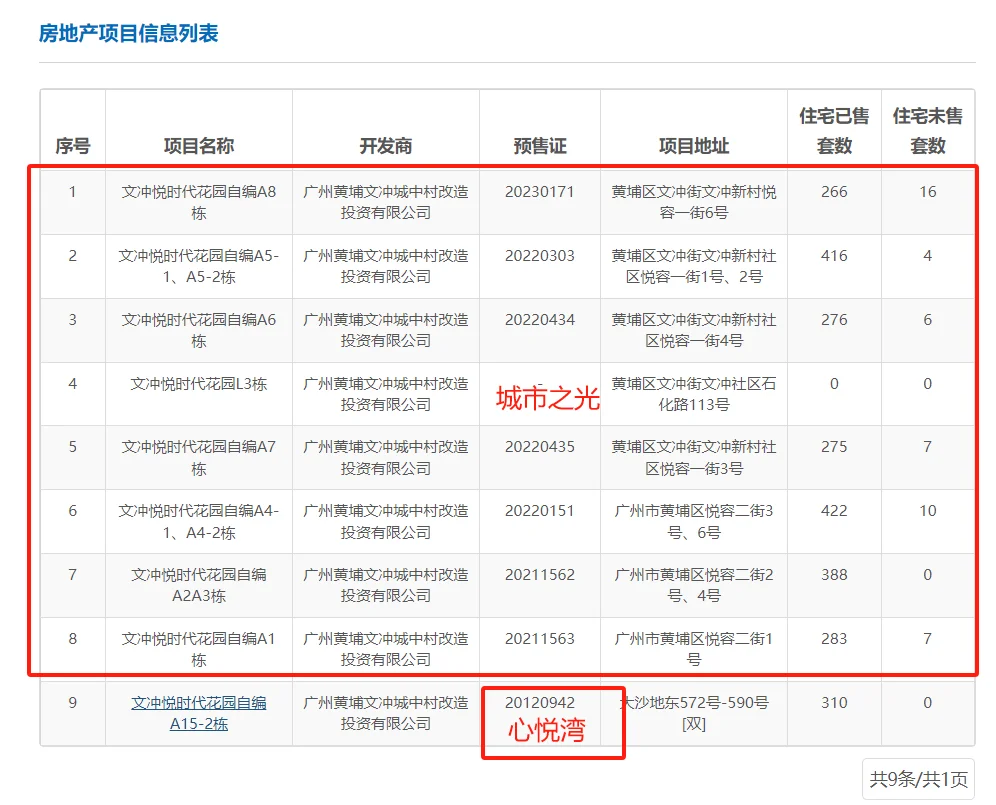
Task: Click project name 文冲悦时代花园L3栋
Action: (199, 384)
